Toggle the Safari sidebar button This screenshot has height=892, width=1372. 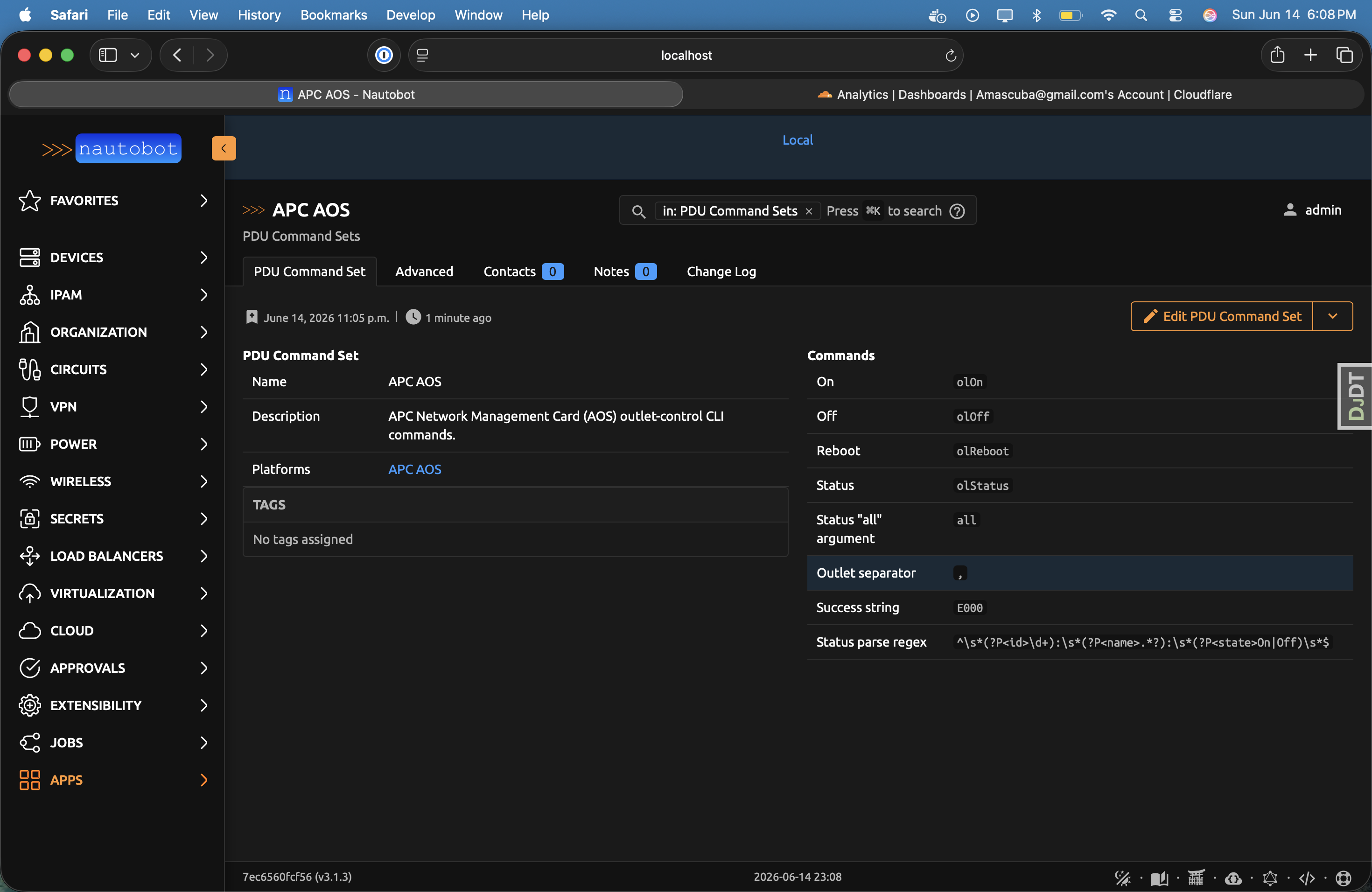pos(108,55)
